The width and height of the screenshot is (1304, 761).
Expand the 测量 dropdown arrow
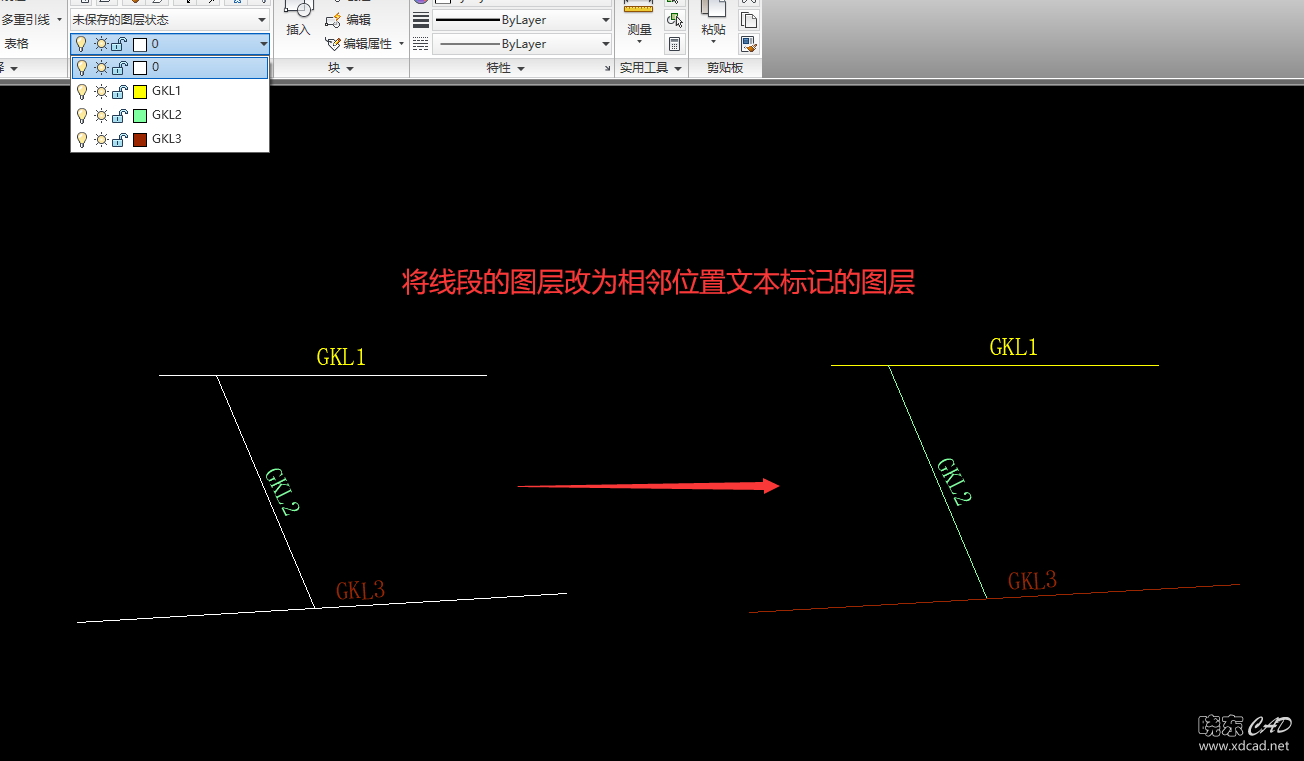coord(639,42)
